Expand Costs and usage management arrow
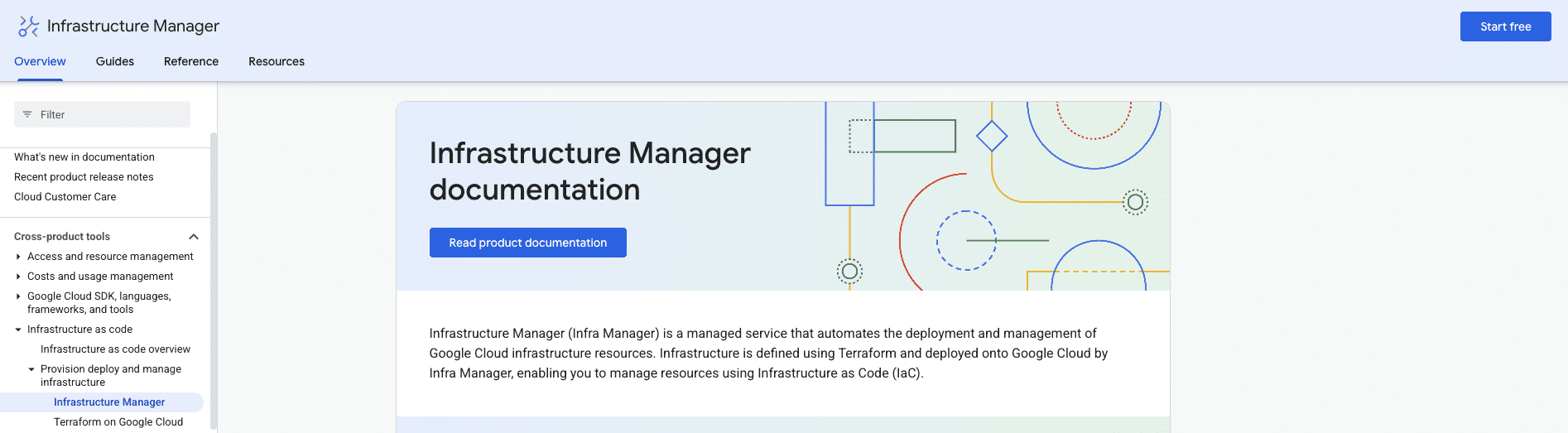 pos(18,277)
